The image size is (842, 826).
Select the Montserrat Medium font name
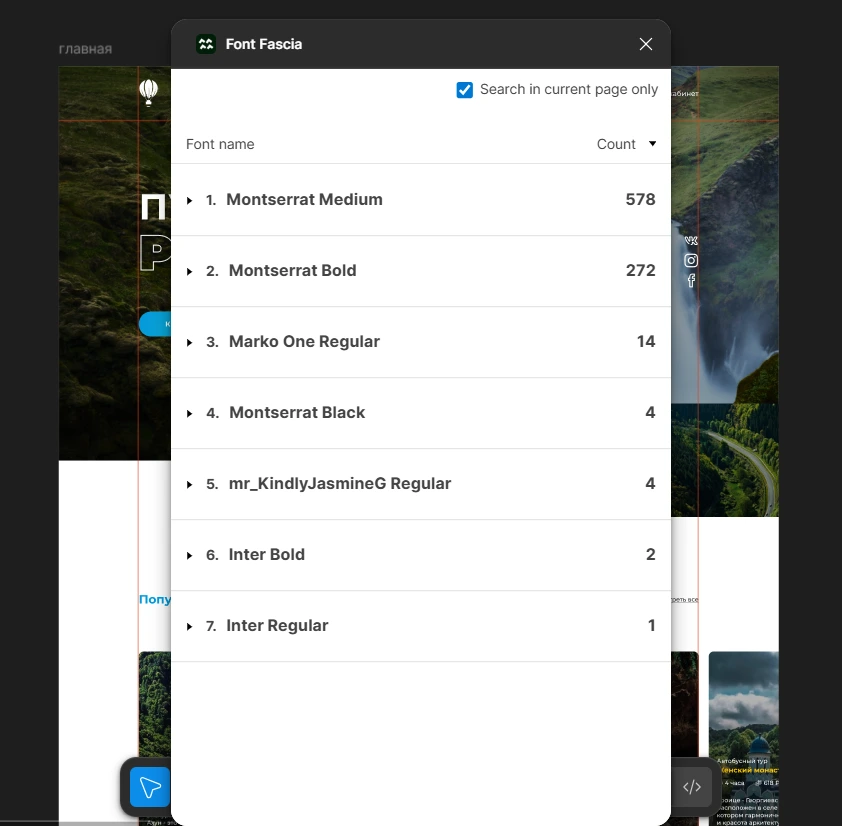pyautogui.click(x=304, y=199)
